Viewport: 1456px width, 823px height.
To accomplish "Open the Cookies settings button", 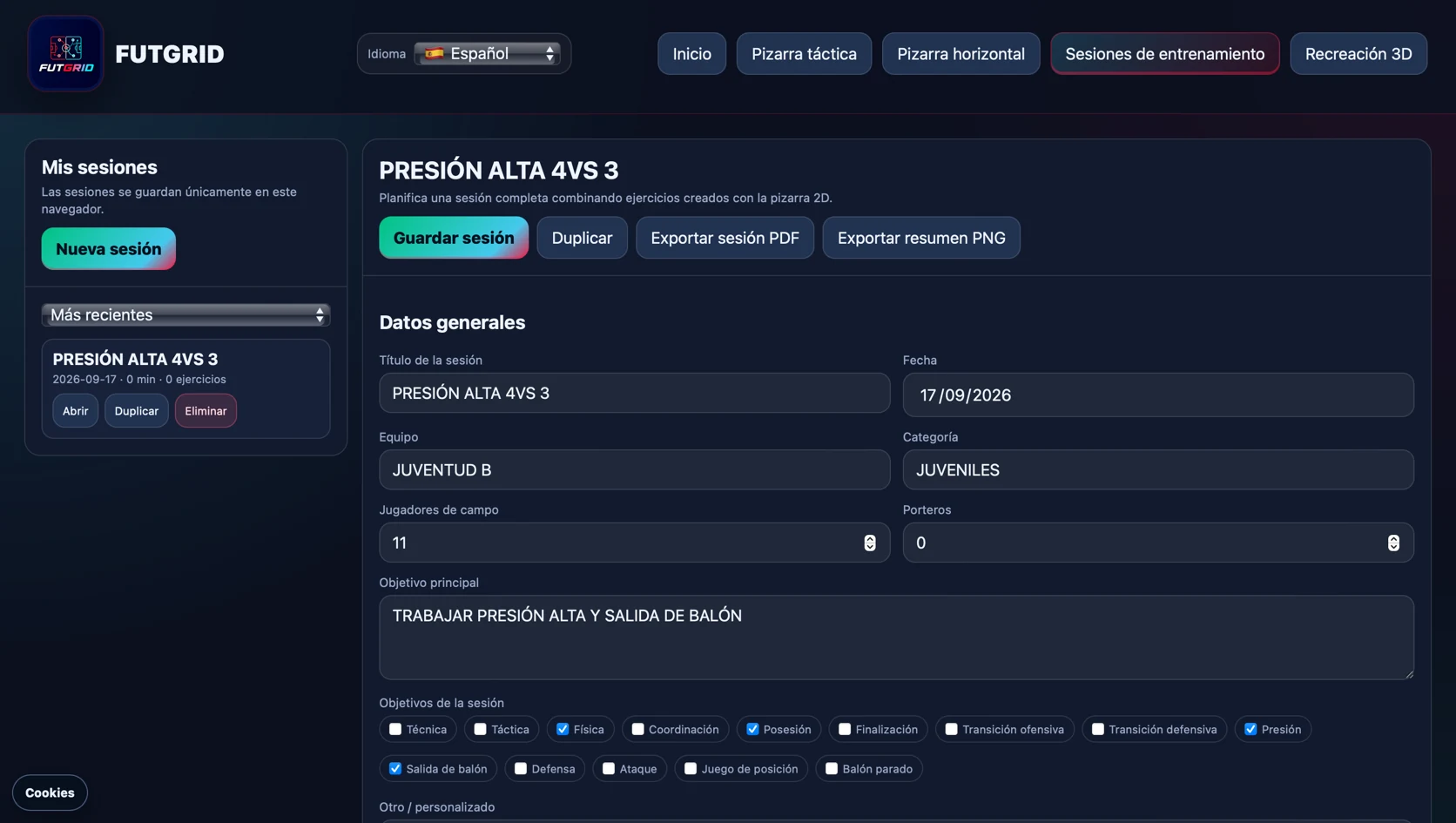I will [x=50, y=793].
